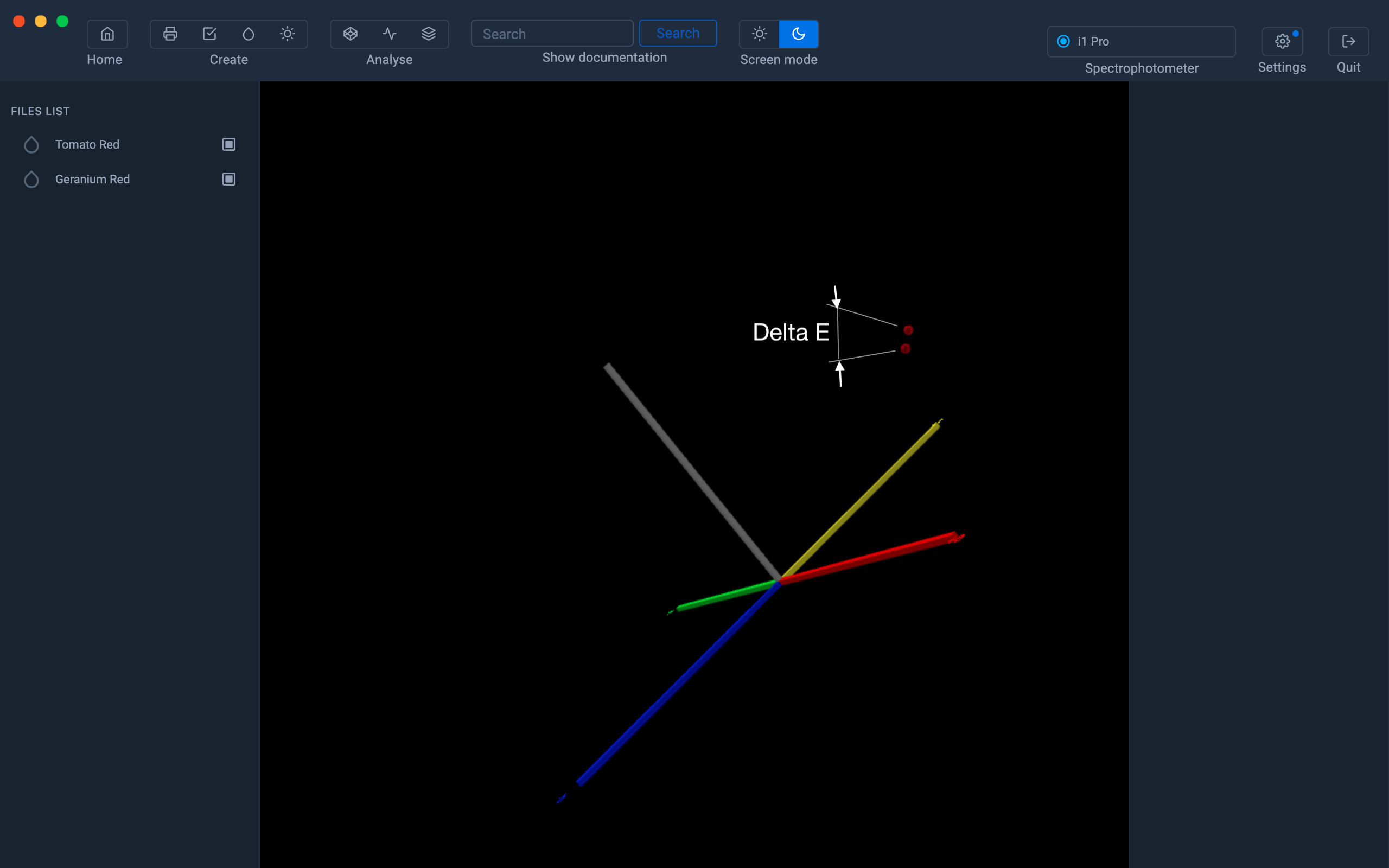The width and height of the screenshot is (1389, 868).
Task: Select Tomato Red in files list
Action: coord(87,145)
